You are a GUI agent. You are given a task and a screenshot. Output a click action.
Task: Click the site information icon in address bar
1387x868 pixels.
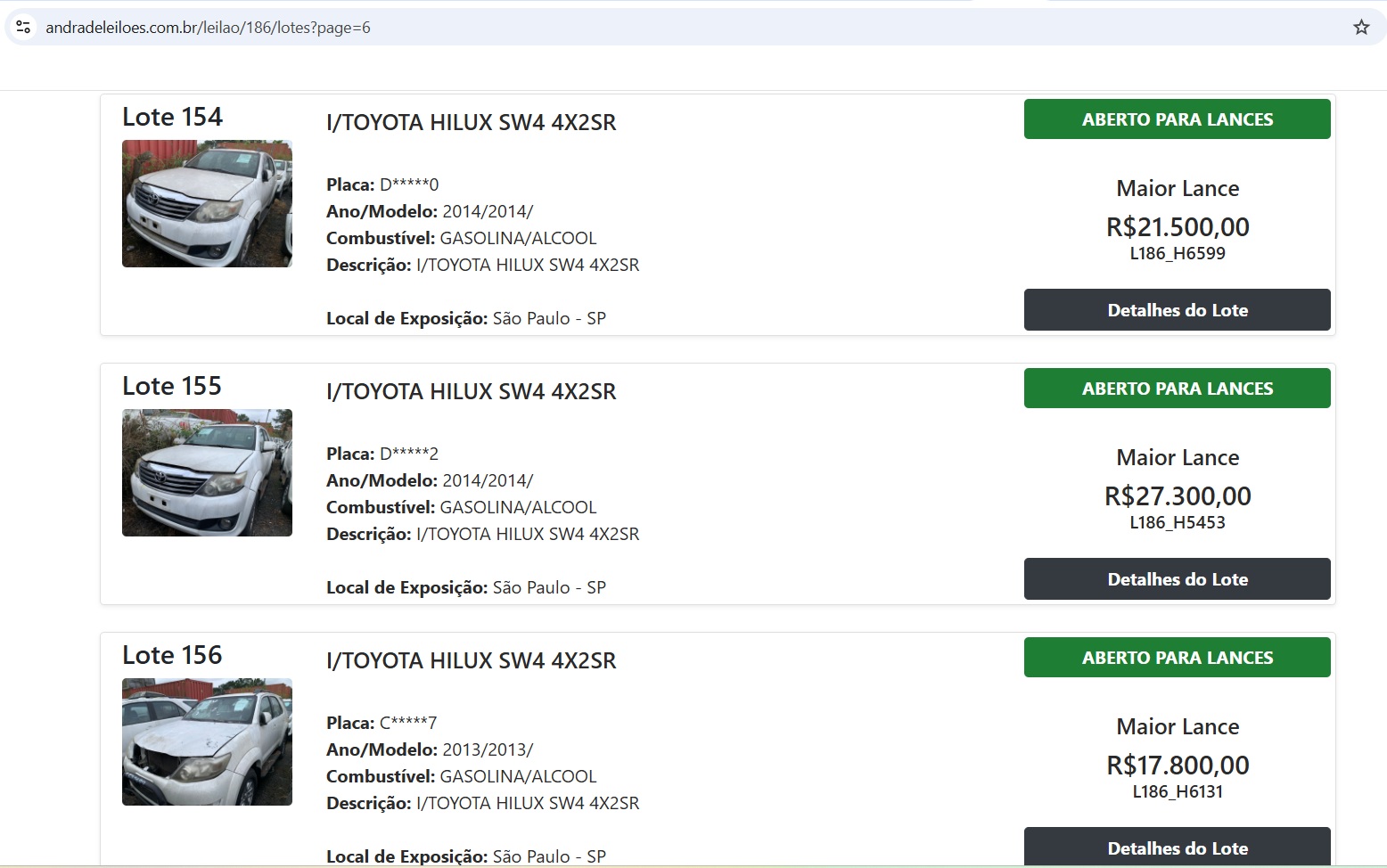(24, 28)
